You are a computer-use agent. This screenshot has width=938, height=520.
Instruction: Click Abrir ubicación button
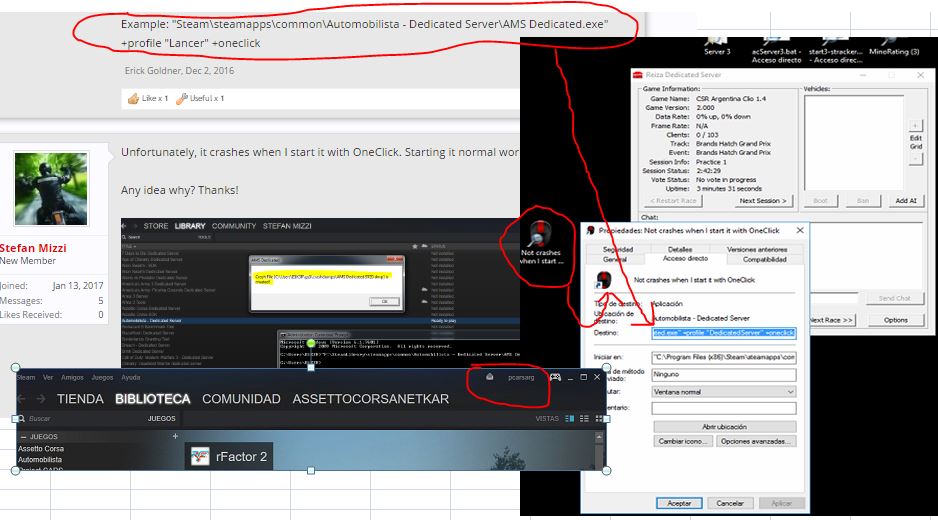tap(724, 427)
